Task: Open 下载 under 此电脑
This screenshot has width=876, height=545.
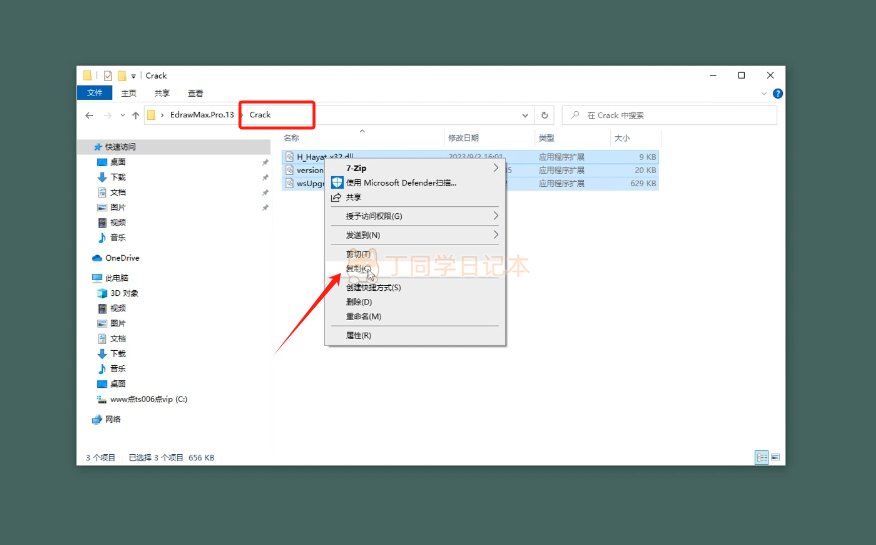Action: click(x=117, y=353)
